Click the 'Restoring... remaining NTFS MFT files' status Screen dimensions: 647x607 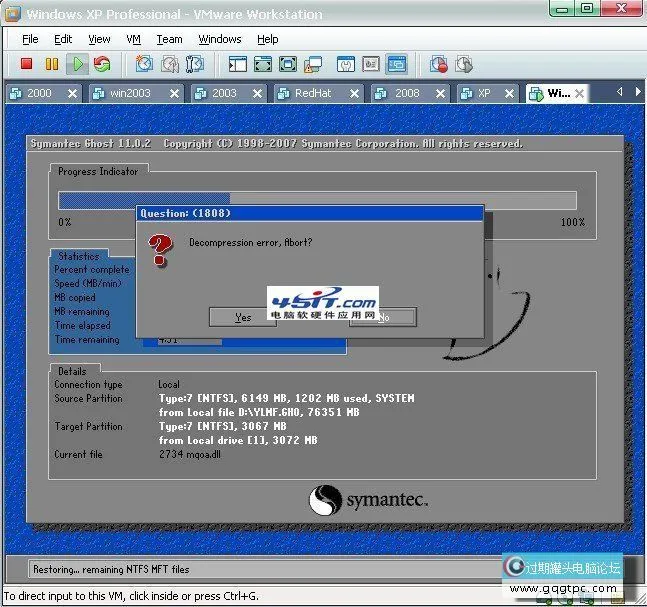coord(111,569)
